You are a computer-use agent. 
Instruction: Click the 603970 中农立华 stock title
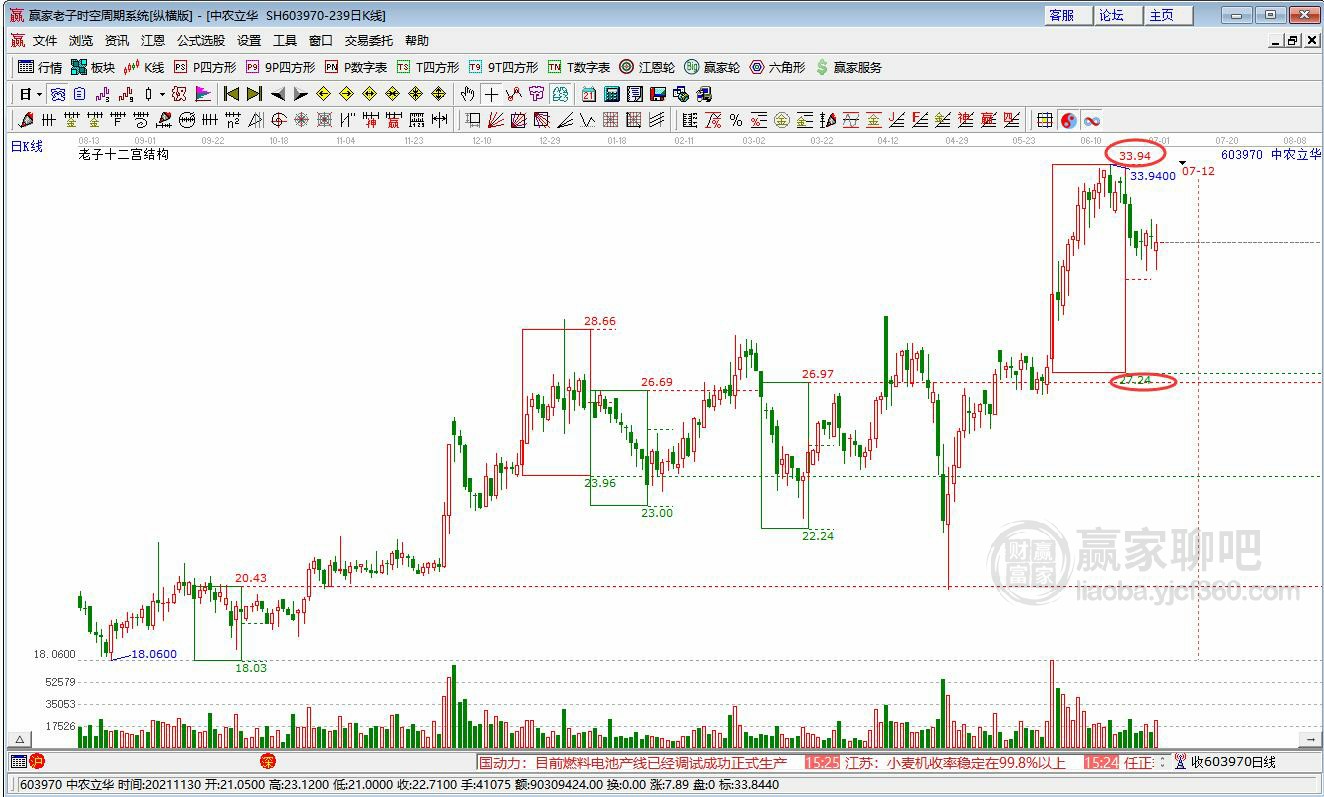[1270, 154]
